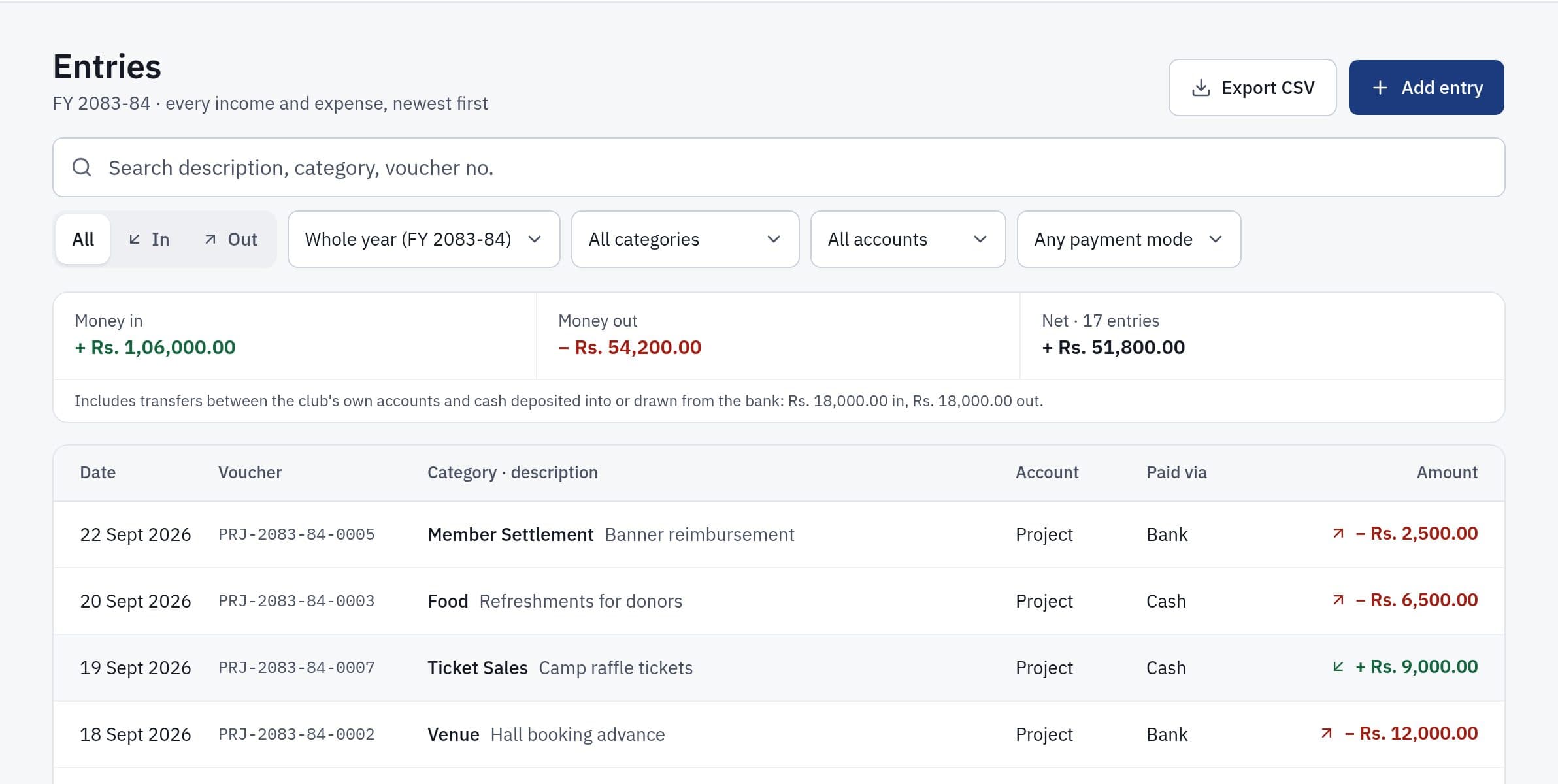Click outgoing arrow icon on Banner reimbursement row
Viewport: 1558px width, 784px height.
click(x=1338, y=534)
